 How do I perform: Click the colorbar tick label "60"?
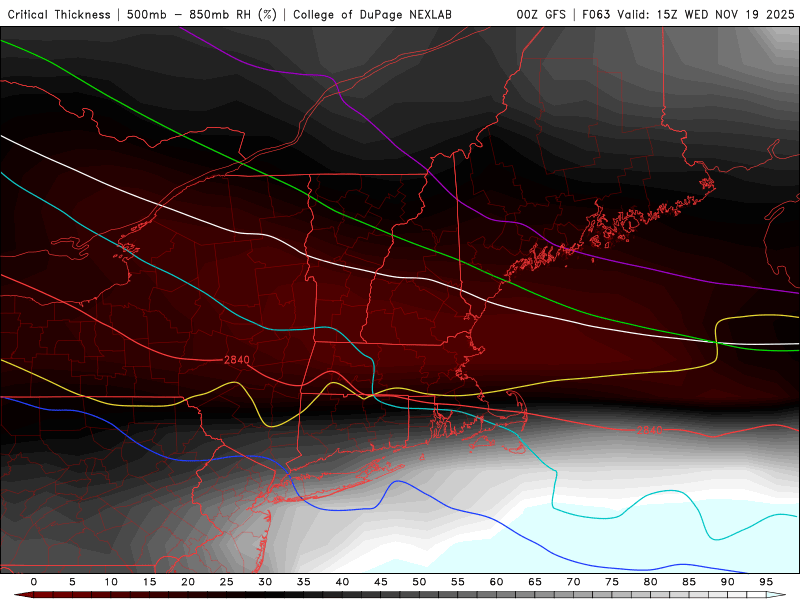[x=496, y=582]
